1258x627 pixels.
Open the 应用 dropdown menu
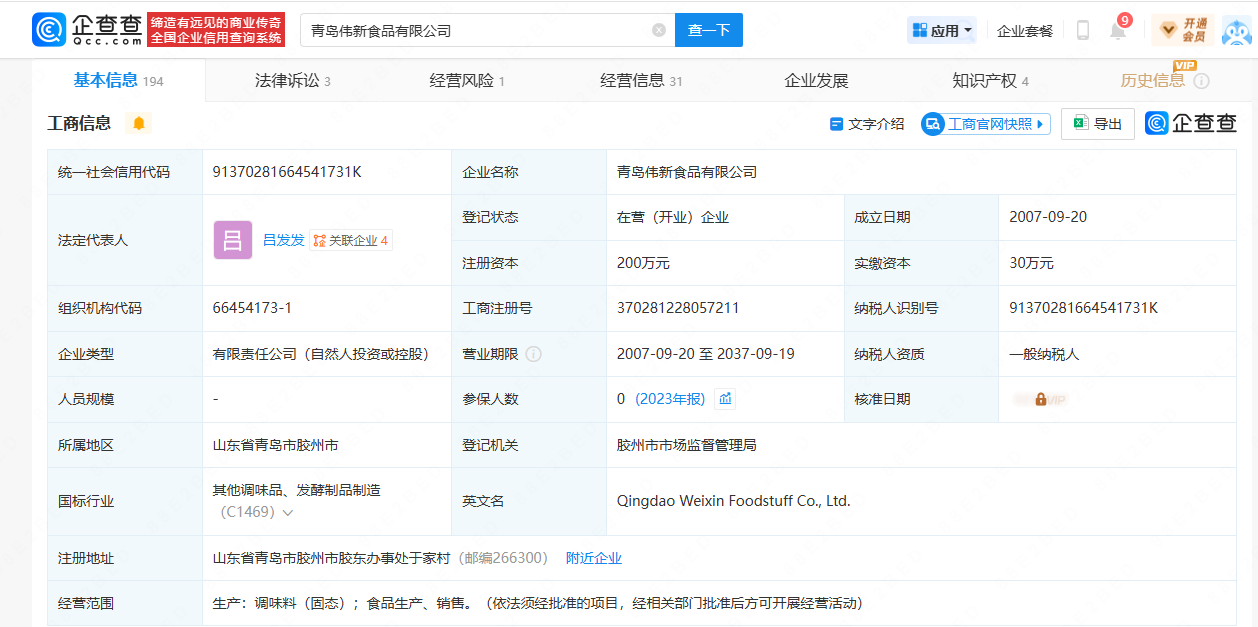942,30
